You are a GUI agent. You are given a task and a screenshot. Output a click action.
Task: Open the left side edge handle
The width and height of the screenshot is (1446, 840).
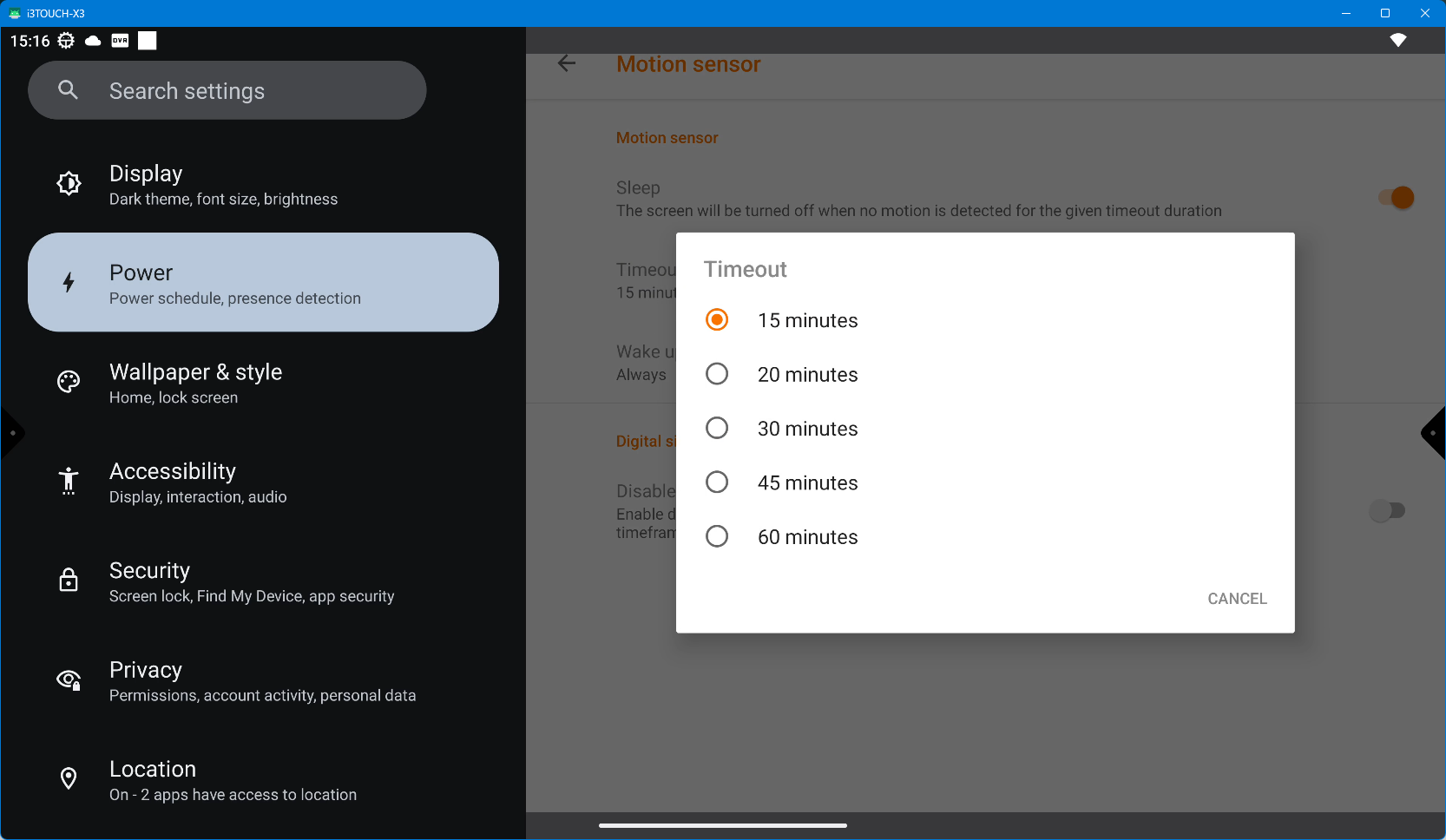point(11,433)
